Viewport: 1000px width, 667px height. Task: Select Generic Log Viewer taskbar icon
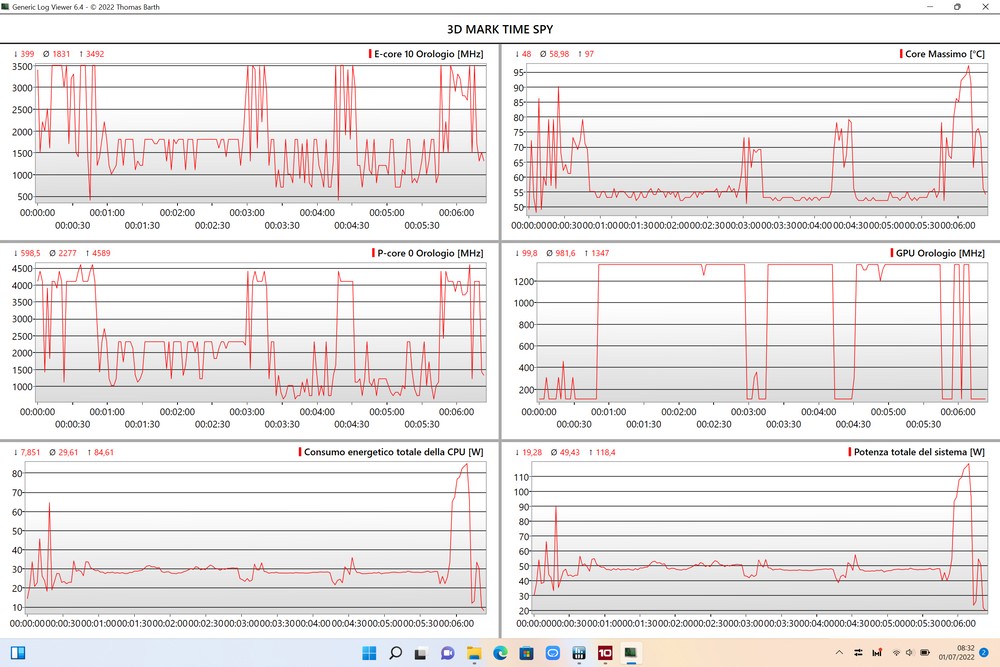(x=631, y=653)
